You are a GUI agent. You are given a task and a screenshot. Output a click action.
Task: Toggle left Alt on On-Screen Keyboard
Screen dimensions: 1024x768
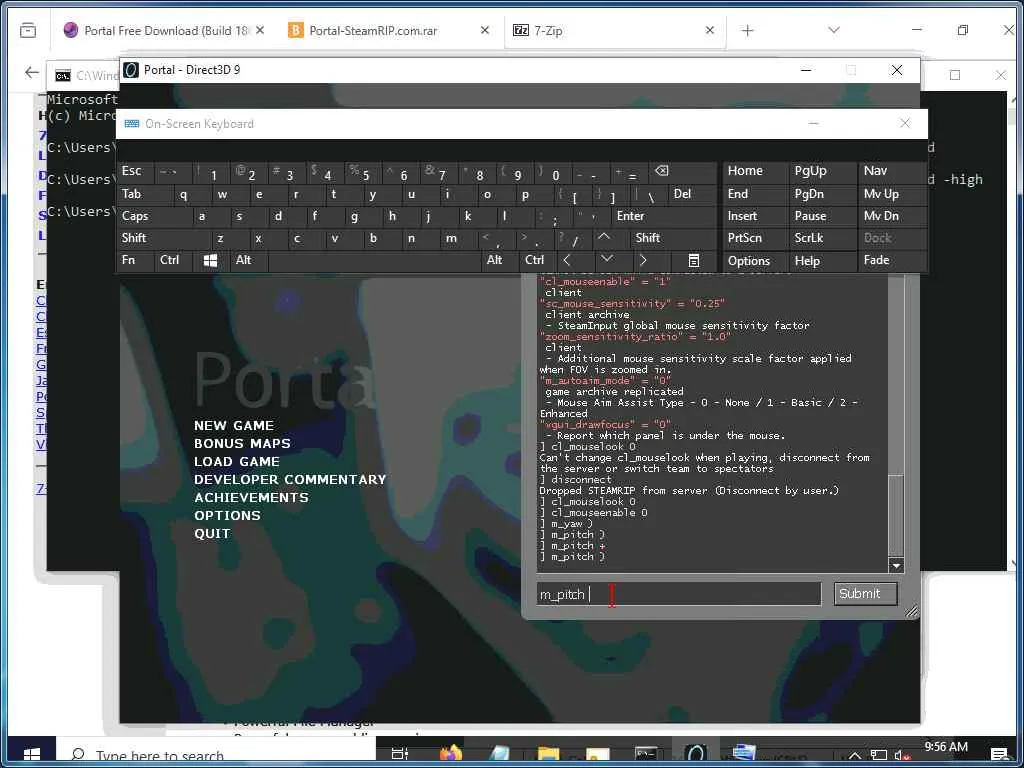[x=247, y=261]
